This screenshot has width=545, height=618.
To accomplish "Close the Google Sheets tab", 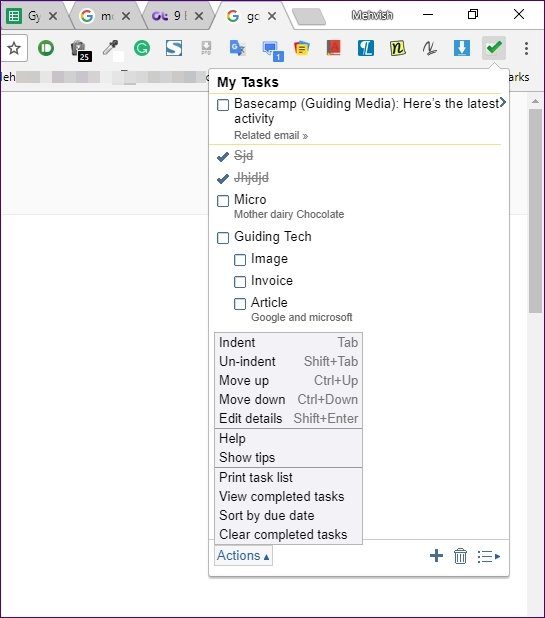I will pos(53,16).
